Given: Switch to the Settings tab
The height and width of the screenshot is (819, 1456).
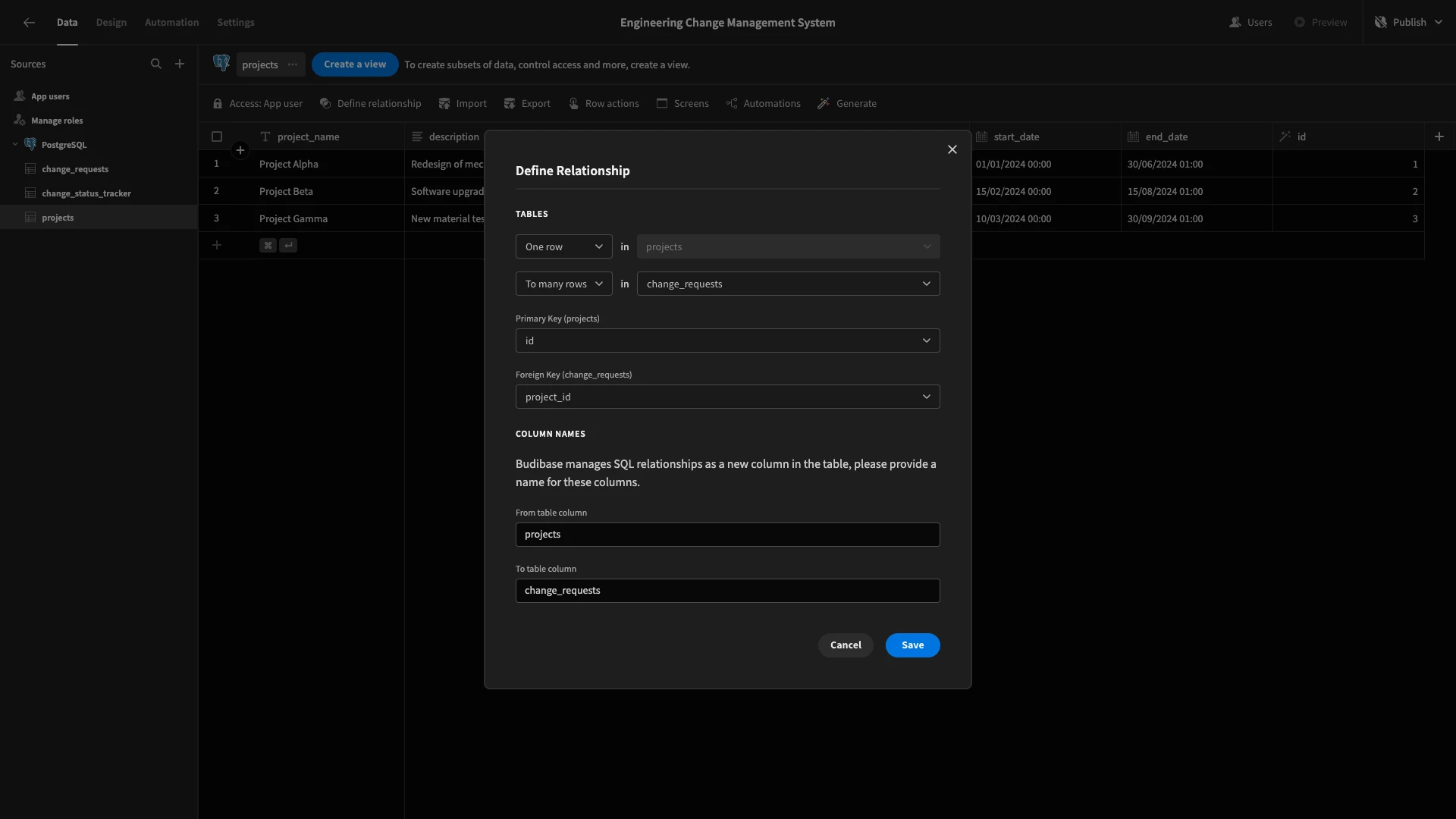Looking at the screenshot, I should click(236, 23).
